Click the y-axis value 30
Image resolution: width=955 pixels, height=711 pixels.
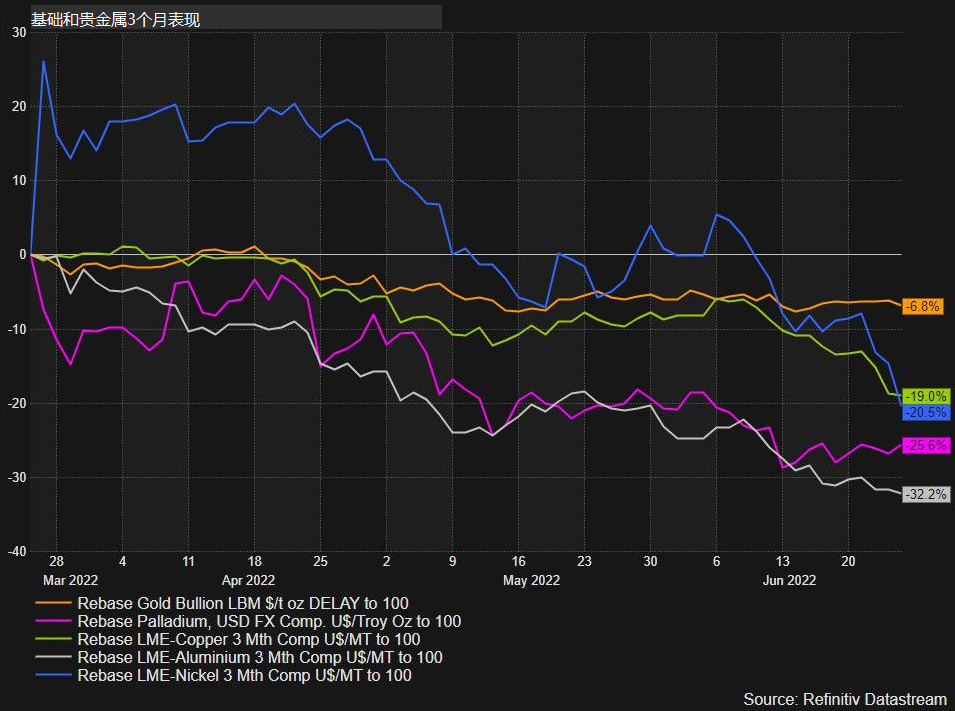point(19,32)
